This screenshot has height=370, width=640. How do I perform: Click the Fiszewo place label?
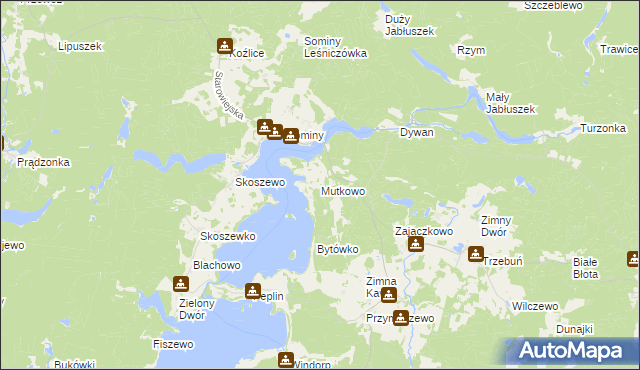[173, 344]
